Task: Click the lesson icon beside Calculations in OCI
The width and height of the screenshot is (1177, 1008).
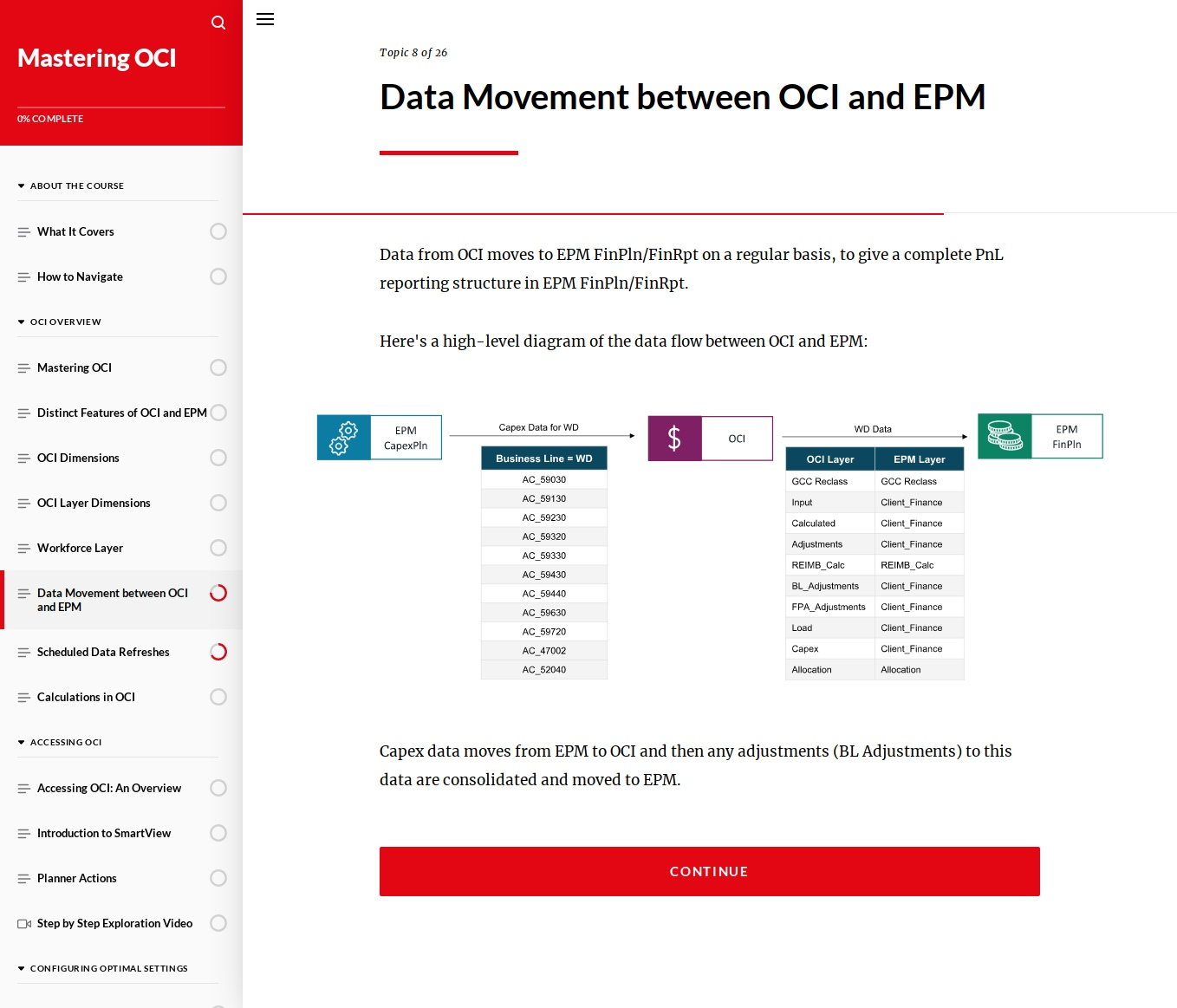Action: pos(24,698)
